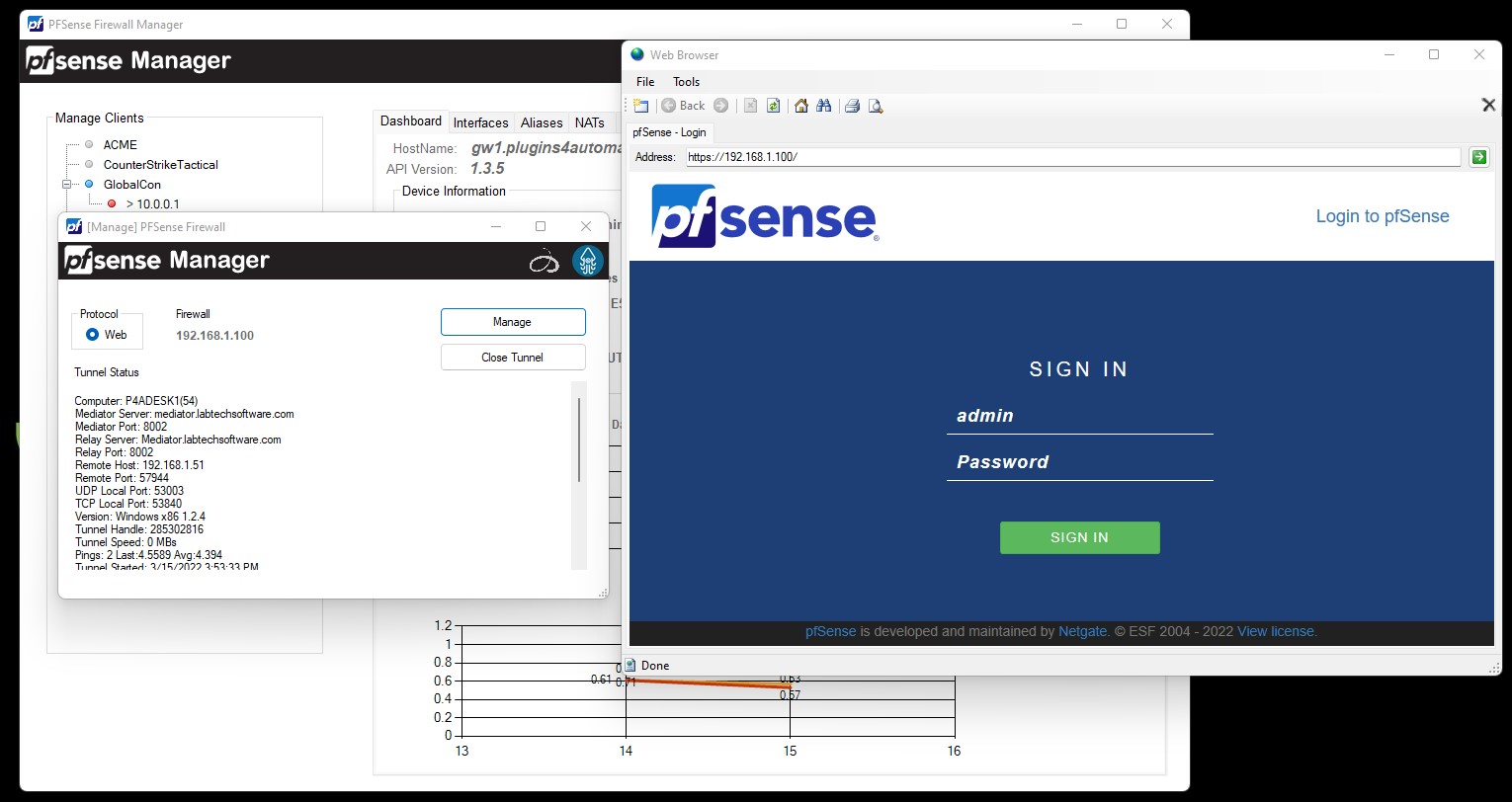The width and height of the screenshot is (1512, 802).
Task: Go to home page using house icon
Action: (801, 106)
